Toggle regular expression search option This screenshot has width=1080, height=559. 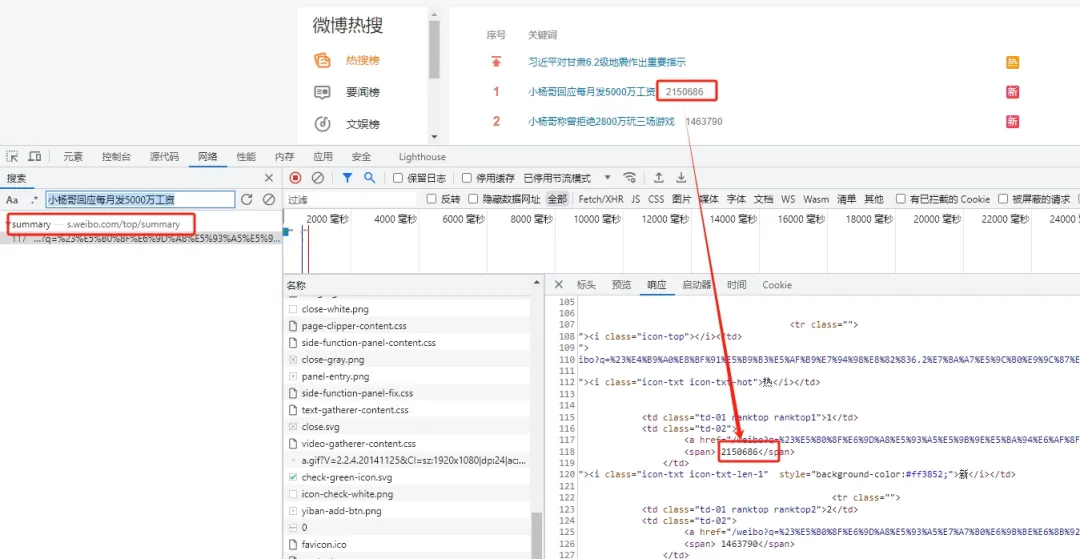34,200
